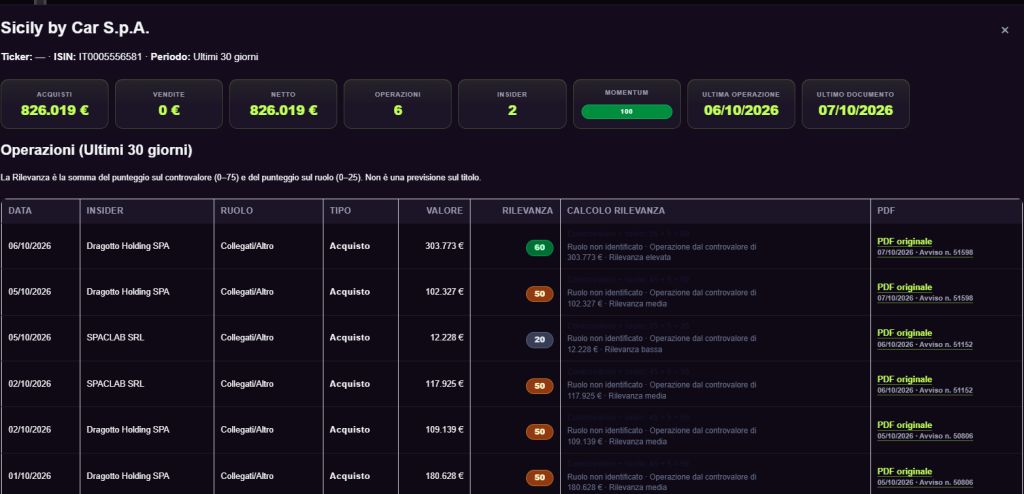The height and width of the screenshot is (494, 1024).
Task: Click relevance badge 50 in 180.628 € row
Action: [x=539, y=478]
